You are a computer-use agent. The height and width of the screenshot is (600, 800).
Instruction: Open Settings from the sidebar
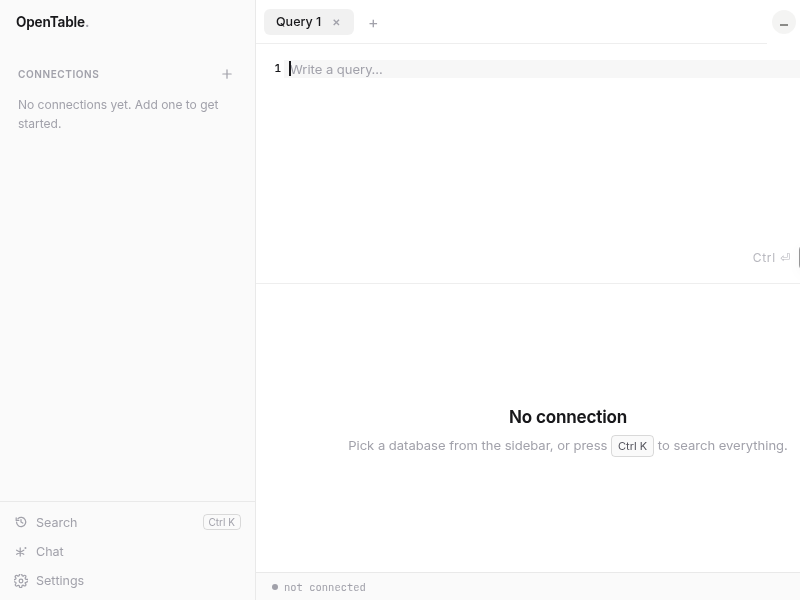point(128,581)
